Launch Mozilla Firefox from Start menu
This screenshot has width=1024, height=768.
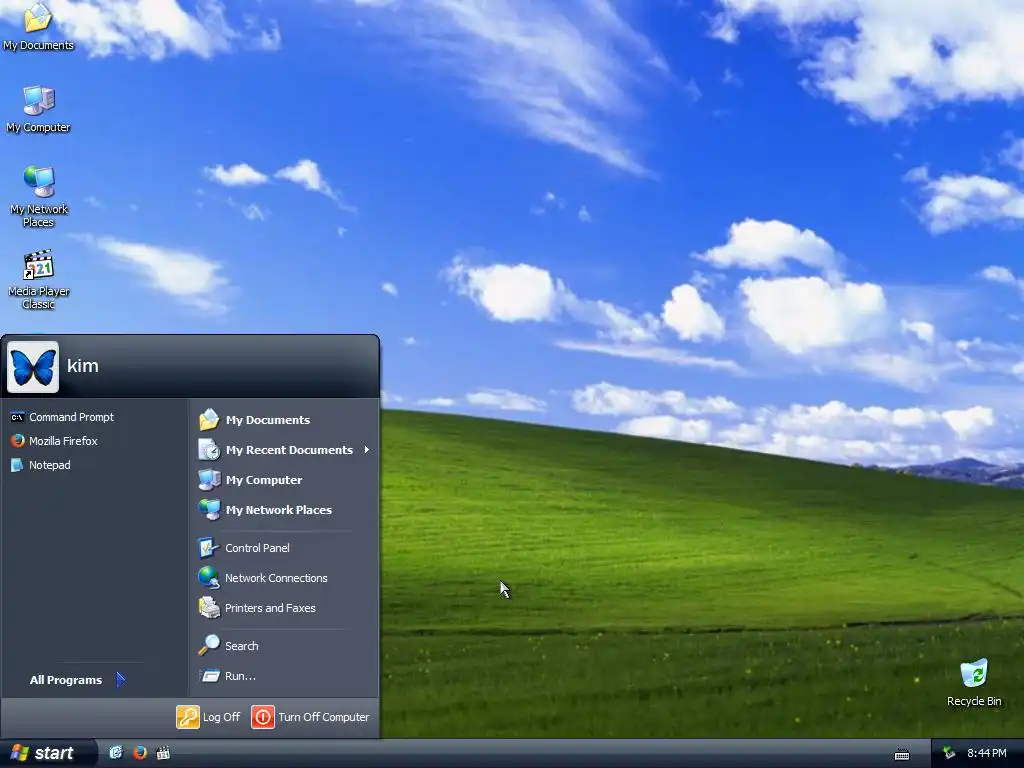coord(55,441)
